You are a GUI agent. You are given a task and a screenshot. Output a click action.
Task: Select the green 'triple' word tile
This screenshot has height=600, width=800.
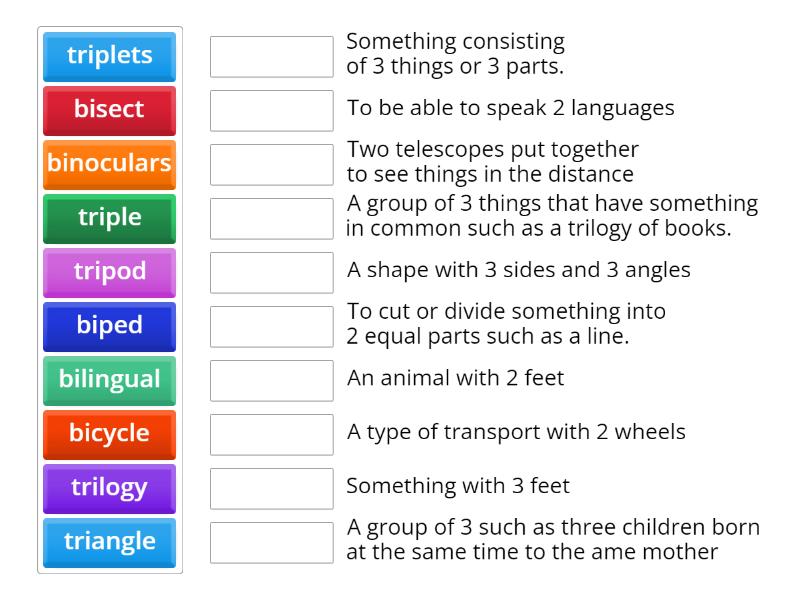pyautogui.click(x=110, y=218)
